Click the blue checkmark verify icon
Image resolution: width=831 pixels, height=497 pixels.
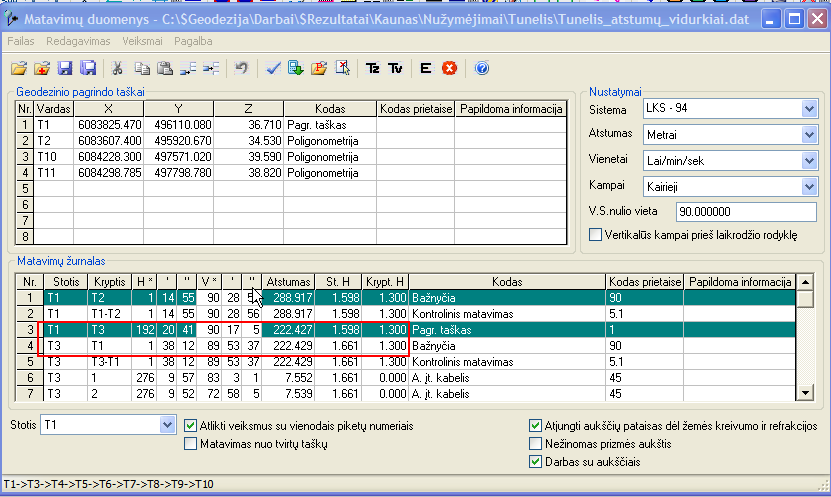pos(273,68)
